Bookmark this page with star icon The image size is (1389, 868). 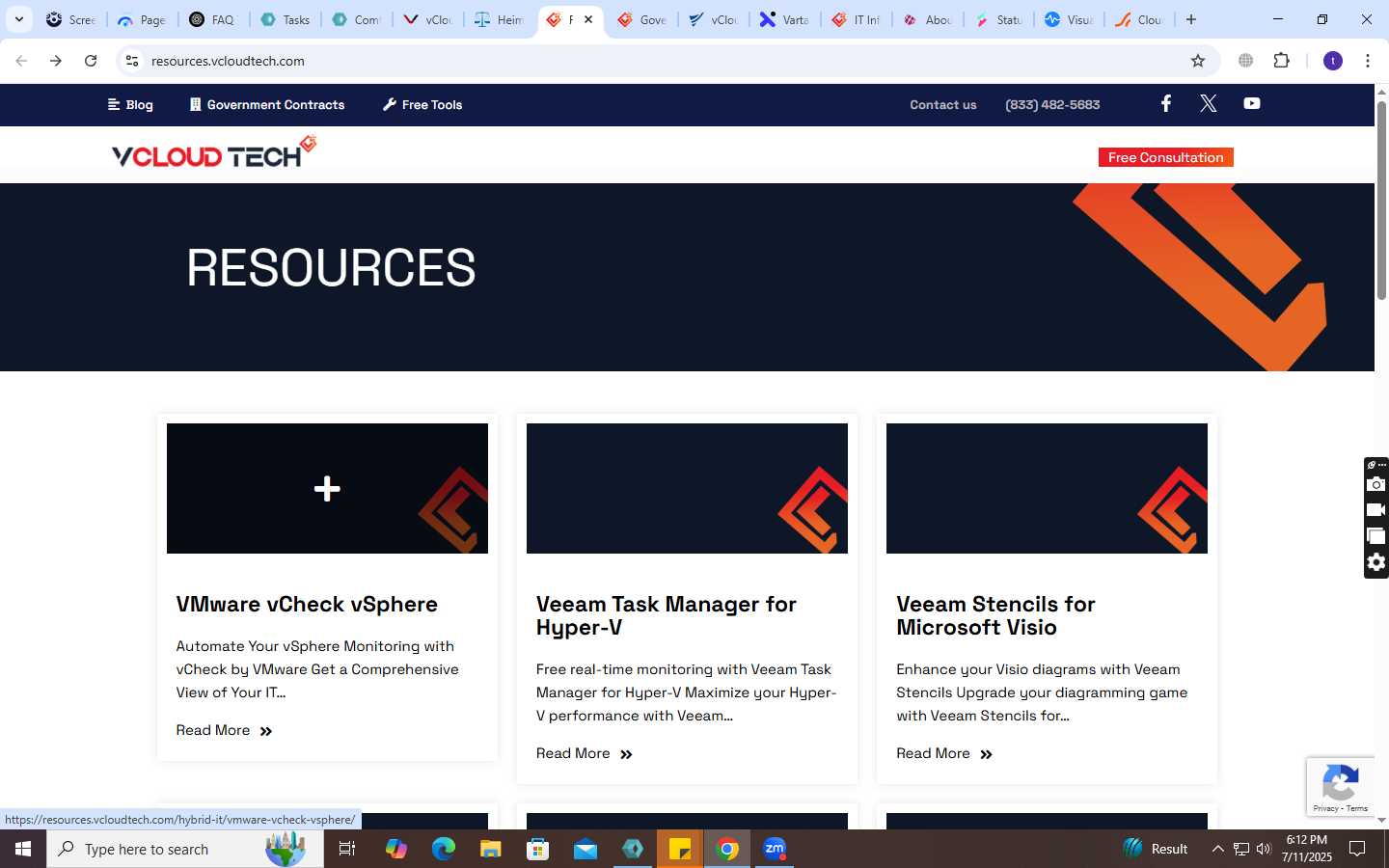(x=1198, y=61)
